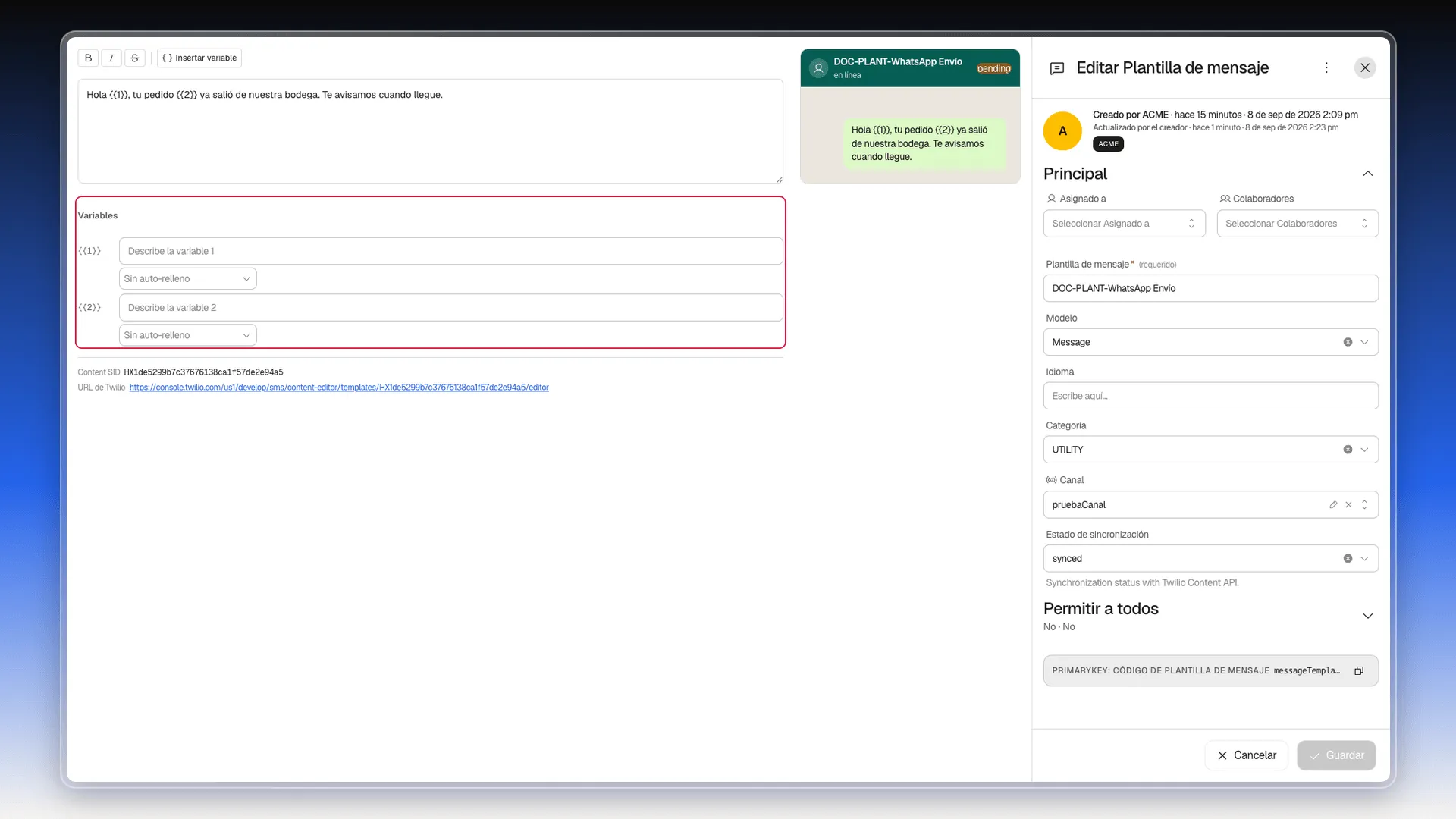Click inside the message body text area

(430, 131)
